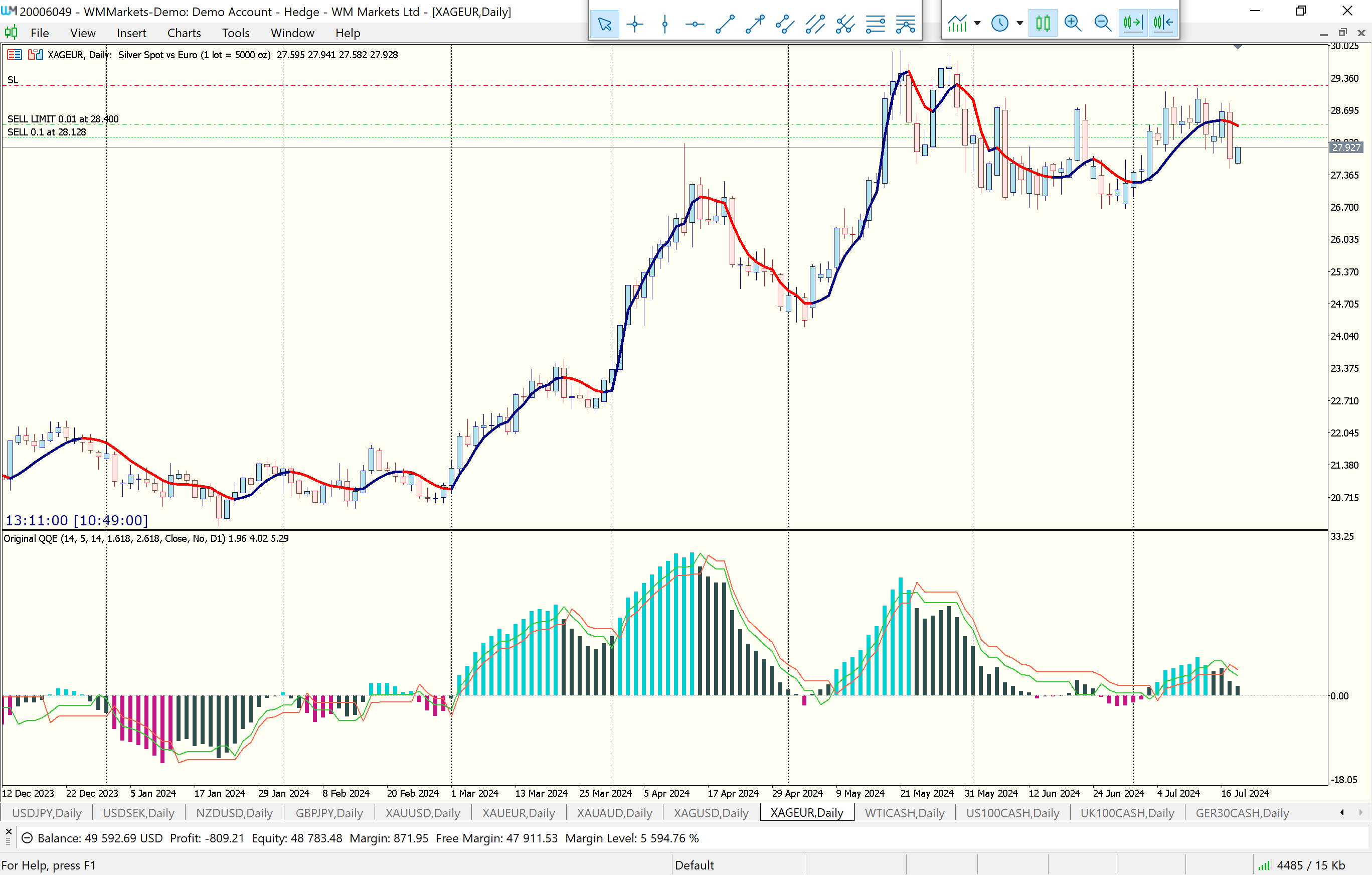Viewport: 1372px width, 875px height.
Task: Open the Charts menu
Action: click(x=184, y=33)
